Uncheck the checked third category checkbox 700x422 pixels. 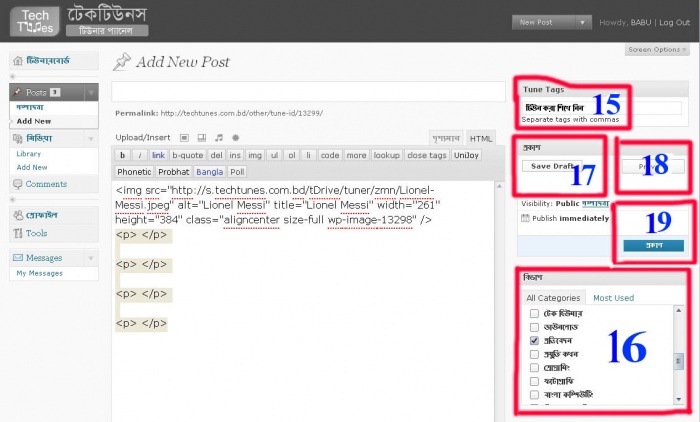[x=534, y=341]
